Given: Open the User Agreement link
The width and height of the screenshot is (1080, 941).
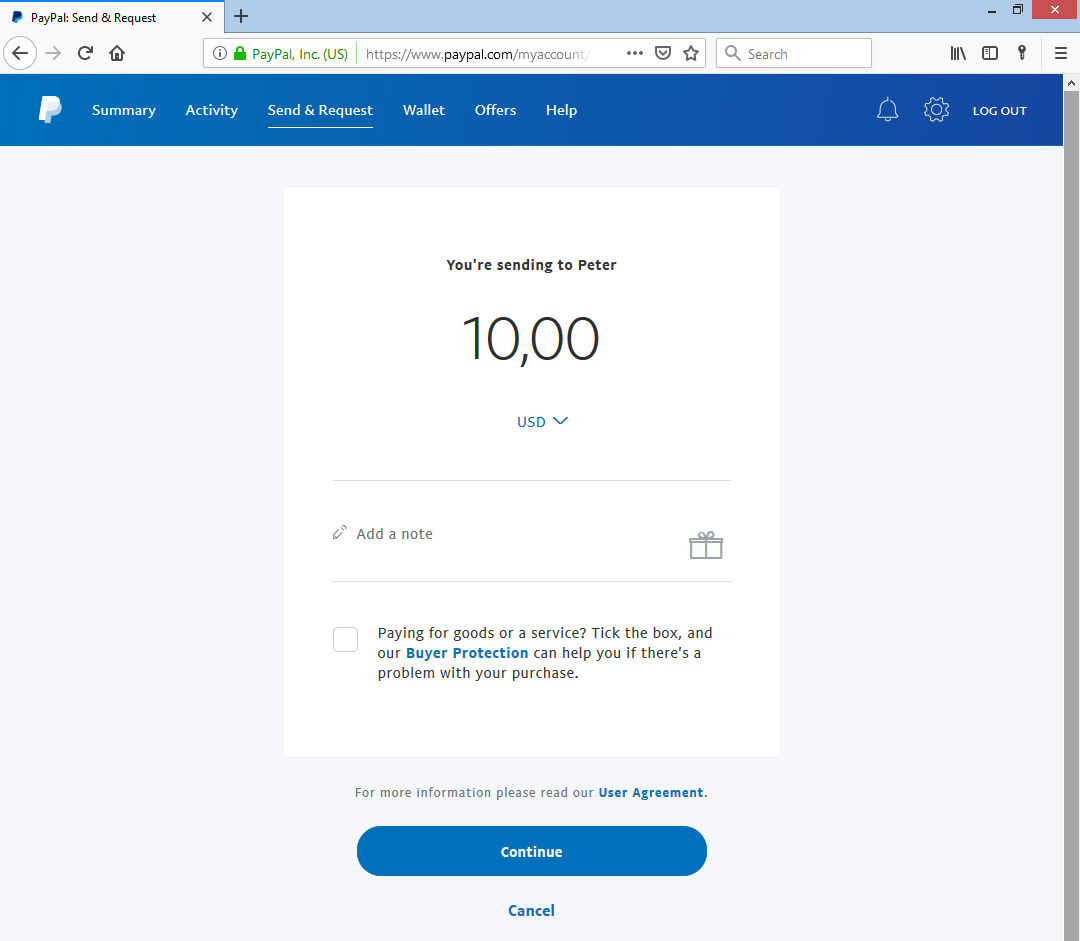Looking at the screenshot, I should click(x=651, y=792).
